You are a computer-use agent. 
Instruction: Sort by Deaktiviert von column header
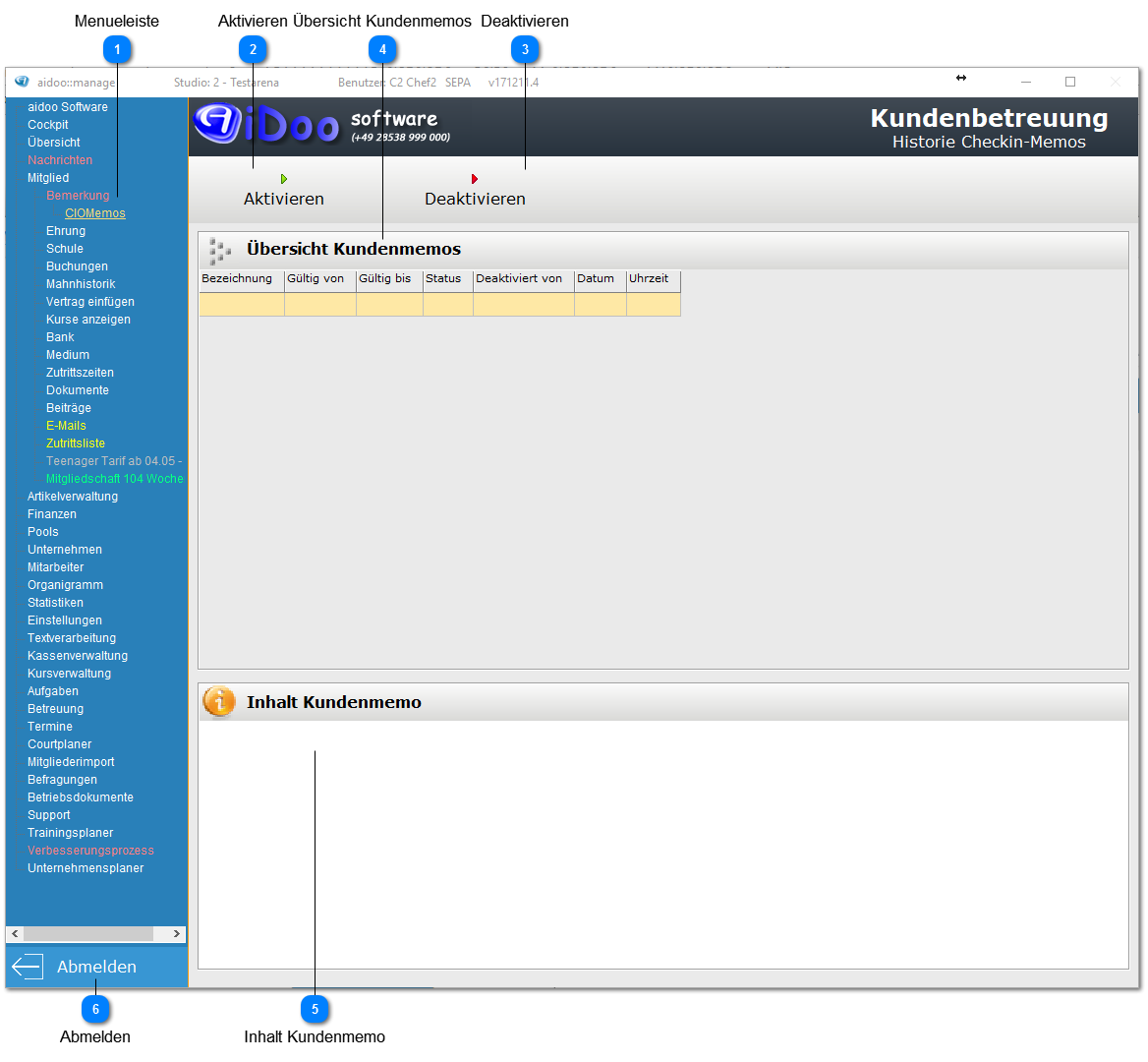[x=524, y=279]
